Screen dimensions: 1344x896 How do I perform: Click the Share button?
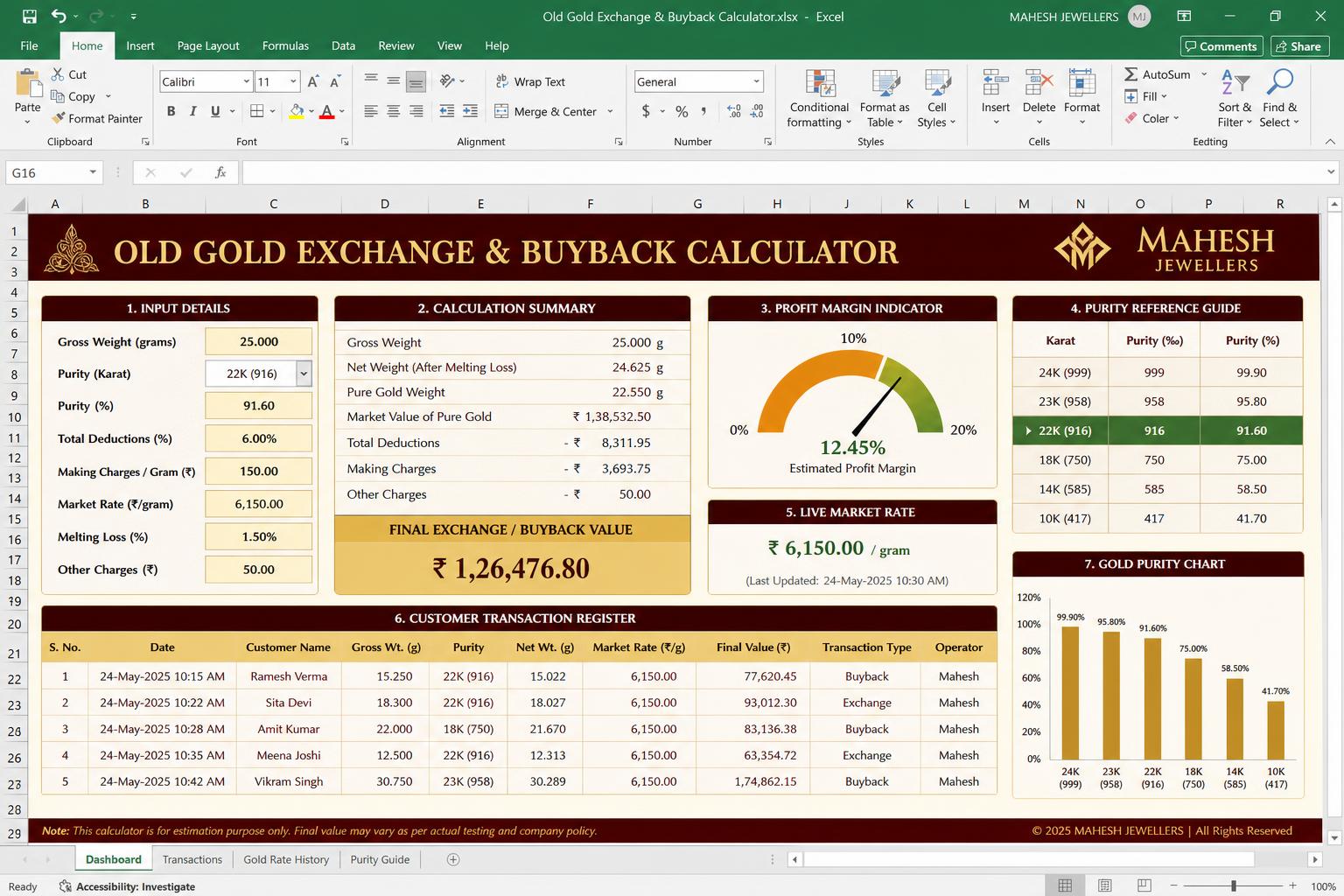tap(1299, 46)
